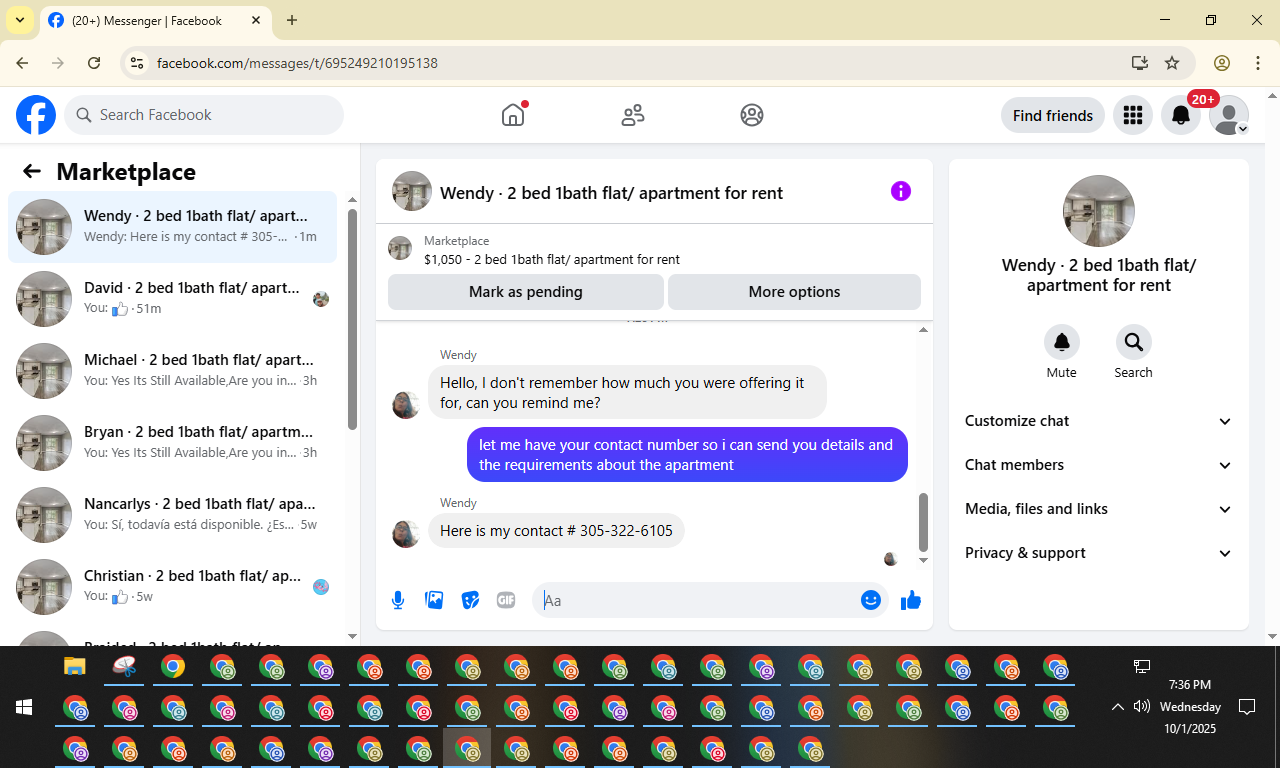1280x768 pixels.
Task: Open the Bryan conversation
Action: (x=172, y=443)
